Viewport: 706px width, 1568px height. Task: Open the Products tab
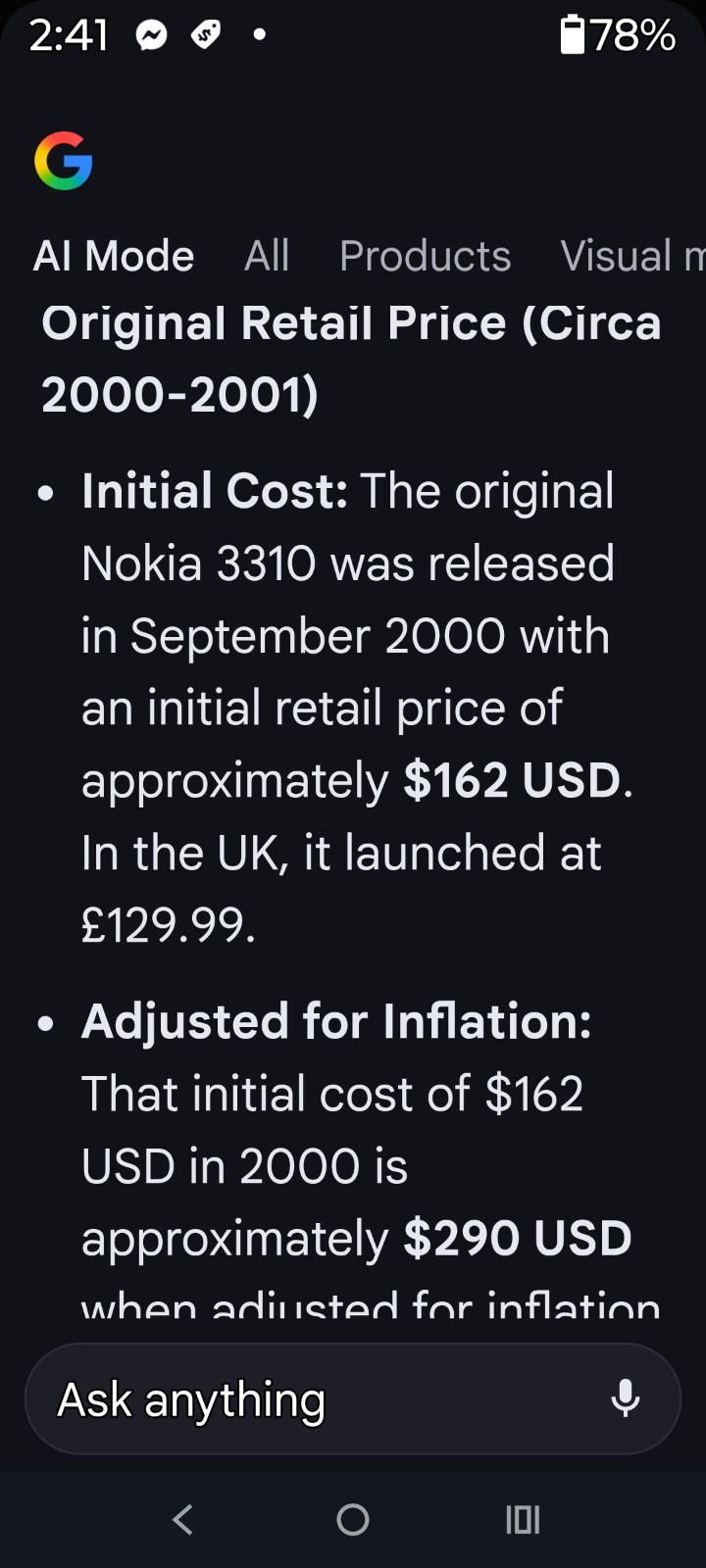tap(425, 257)
